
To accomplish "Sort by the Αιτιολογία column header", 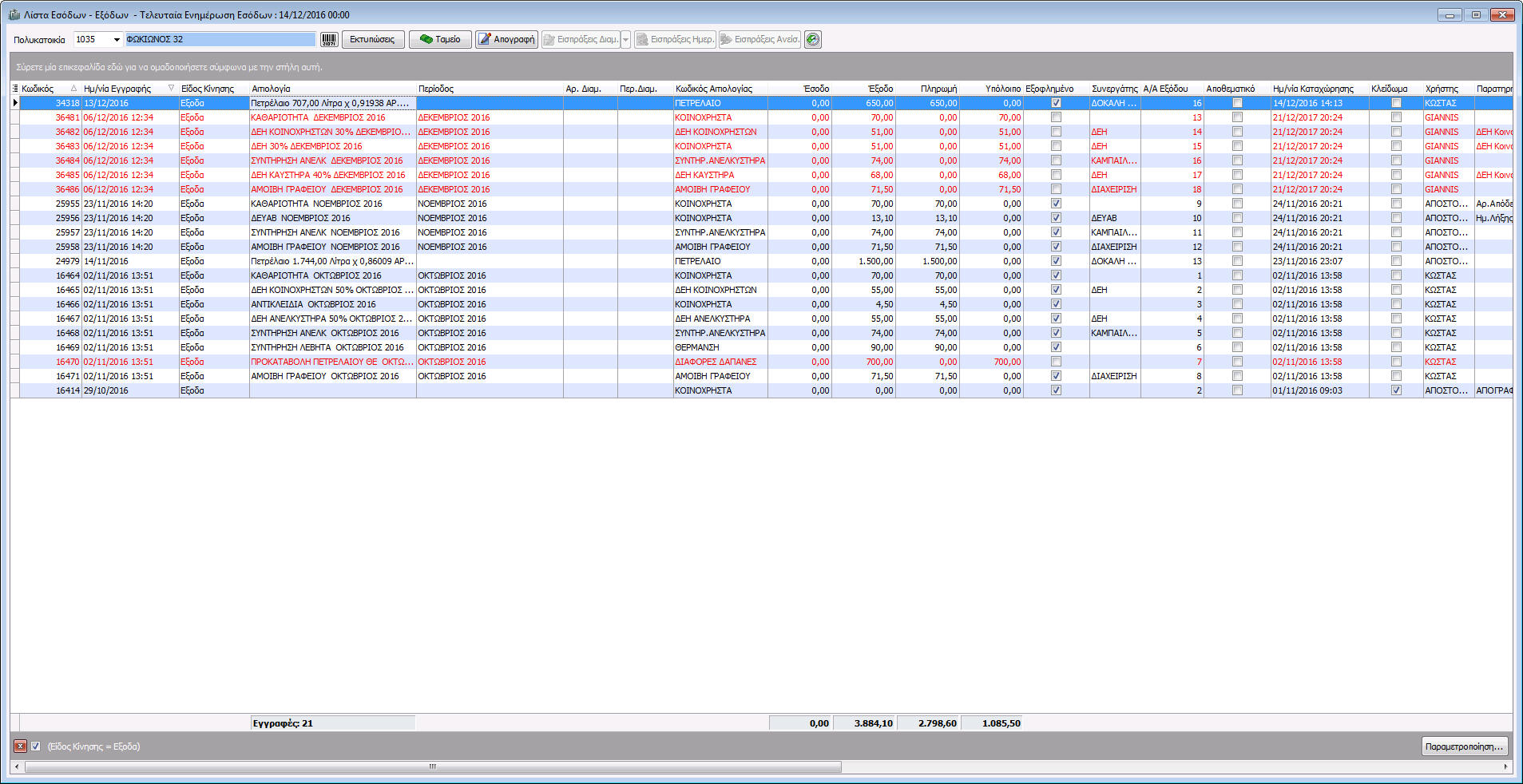I will [x=332, y=89].
